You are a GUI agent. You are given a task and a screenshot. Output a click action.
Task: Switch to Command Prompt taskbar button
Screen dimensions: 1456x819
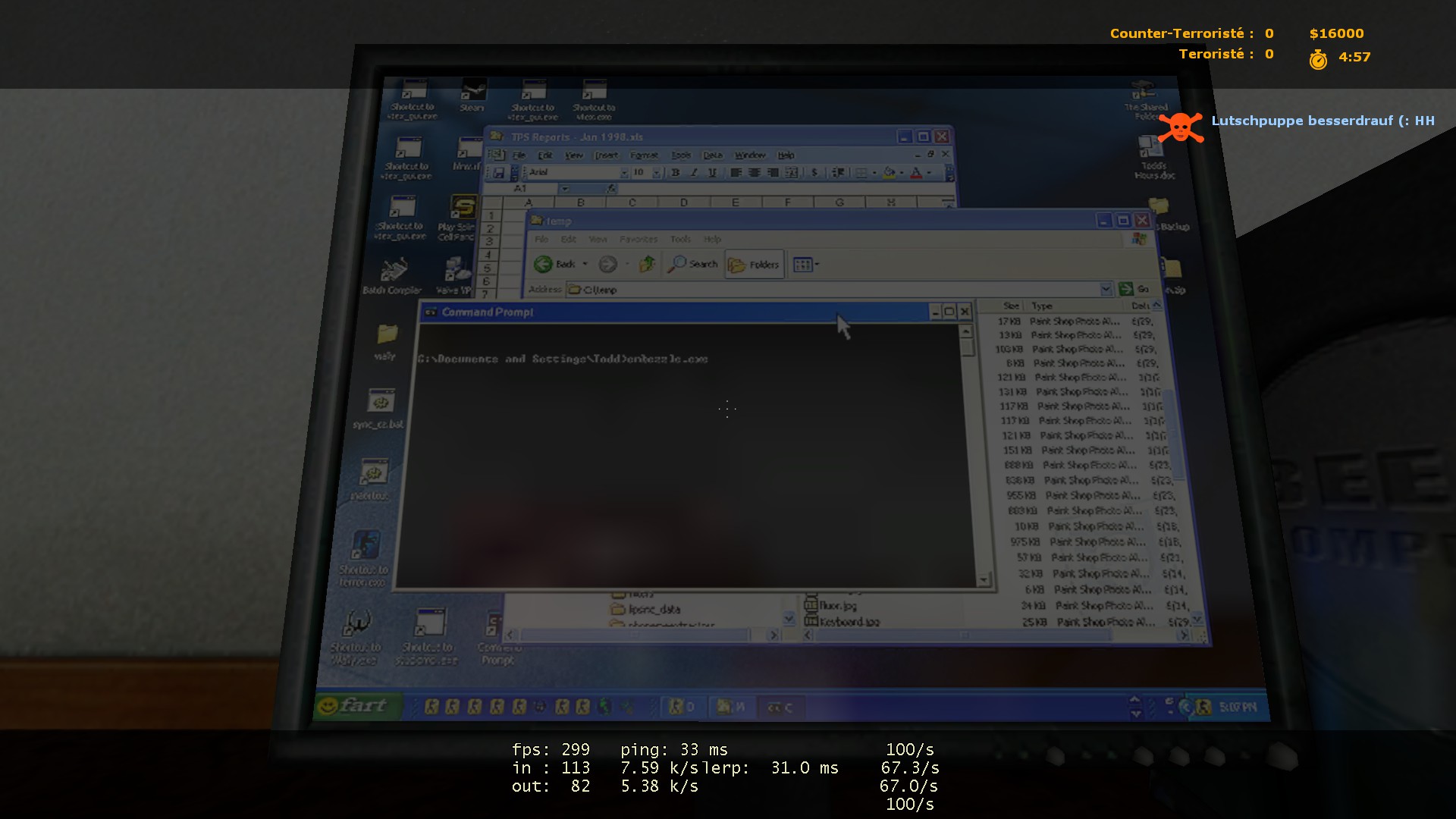point(780,708)
